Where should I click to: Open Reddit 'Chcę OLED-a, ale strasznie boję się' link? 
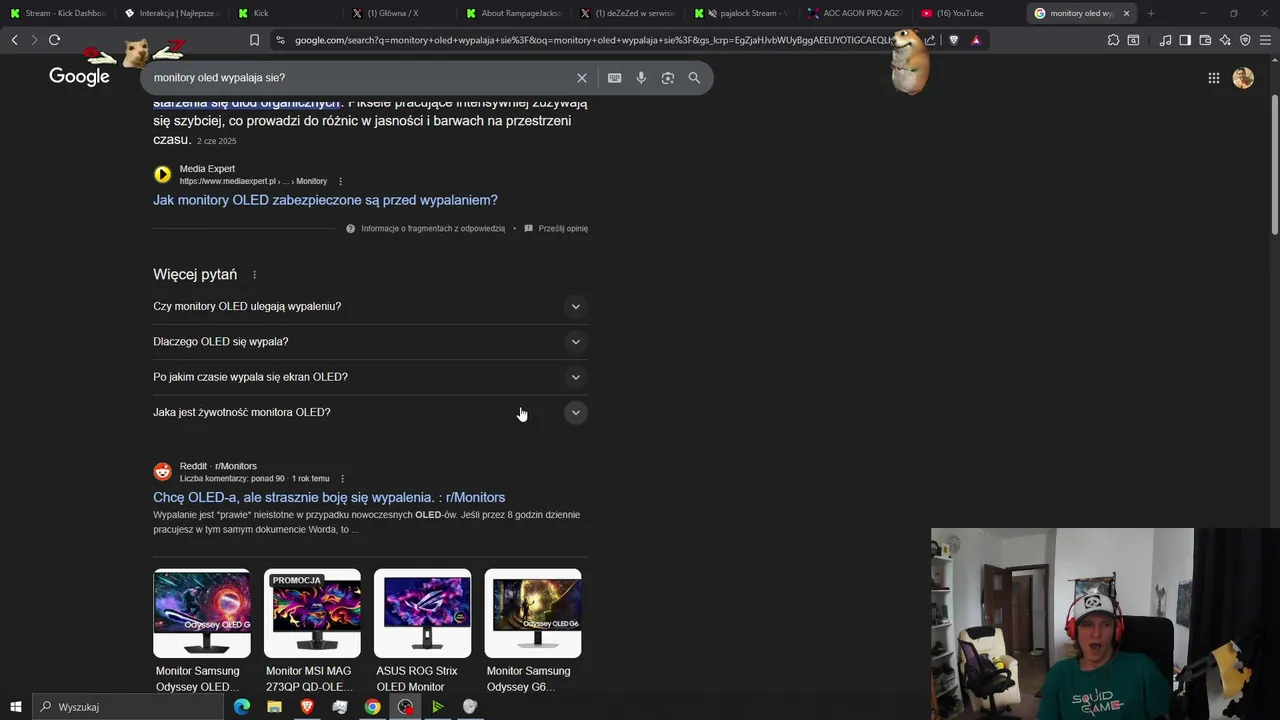(x=329, y=497)
